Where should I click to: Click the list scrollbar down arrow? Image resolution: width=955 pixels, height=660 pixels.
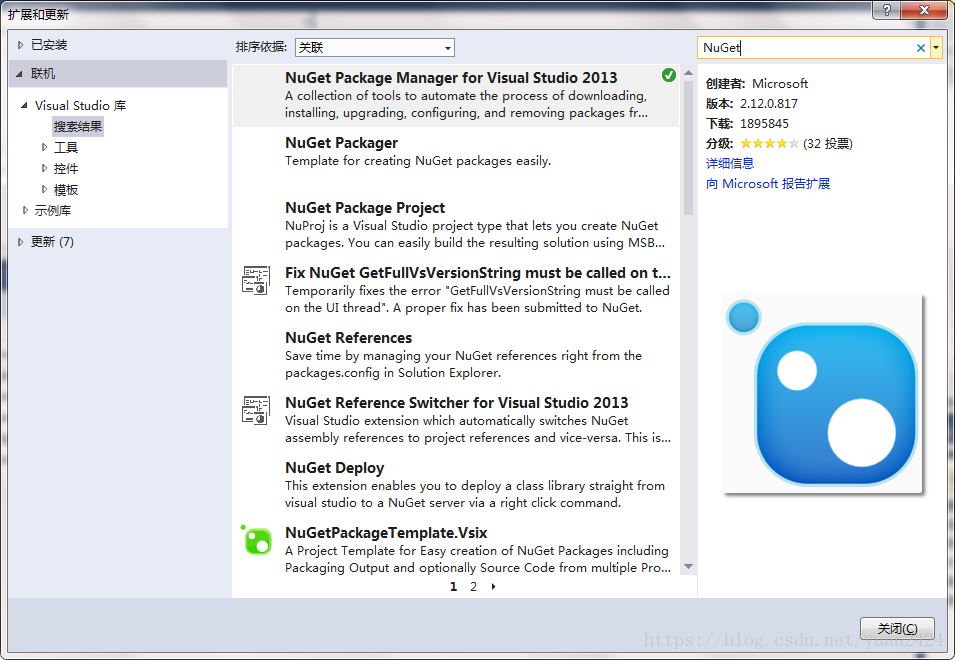(688, 567)
